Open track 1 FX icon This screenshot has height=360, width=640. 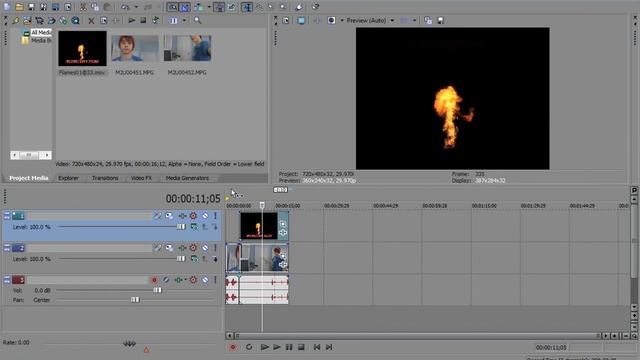(182, 216)
